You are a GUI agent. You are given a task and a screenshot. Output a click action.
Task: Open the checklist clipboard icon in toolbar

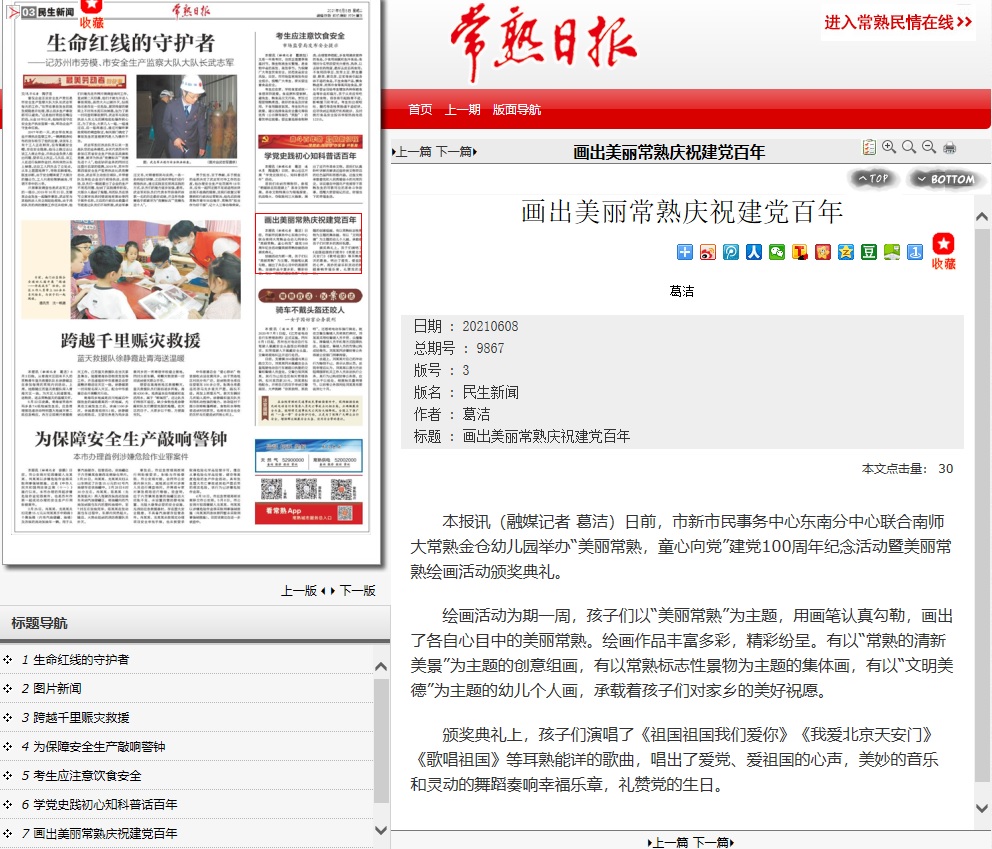[x=869, y=148]
